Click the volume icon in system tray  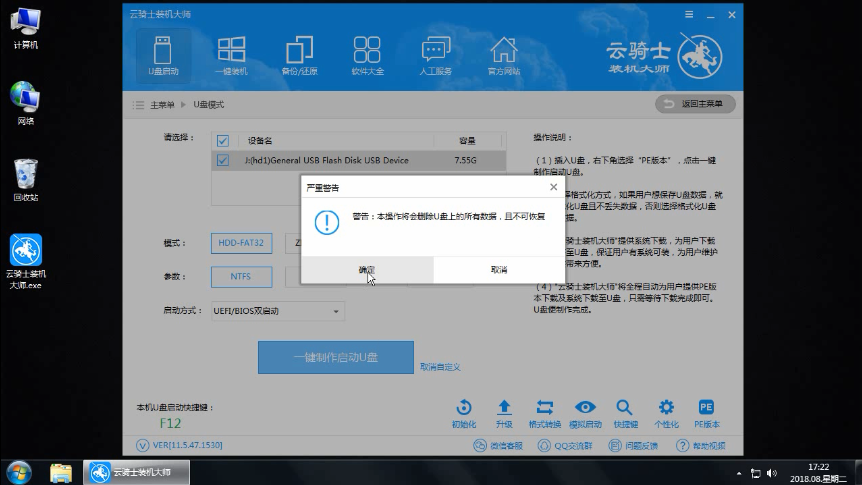pos(772,473)
